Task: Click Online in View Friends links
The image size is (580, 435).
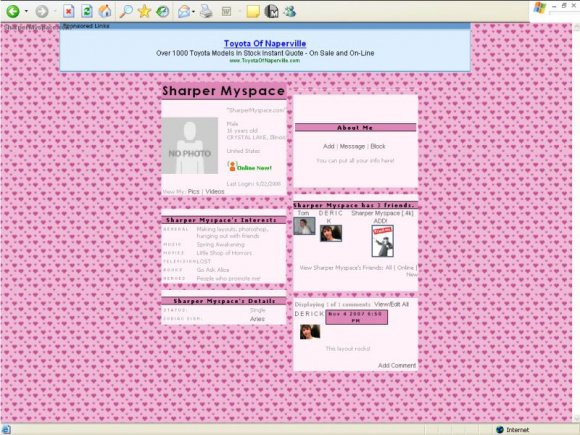Action: pyautogui.click(x=405, y=267)
